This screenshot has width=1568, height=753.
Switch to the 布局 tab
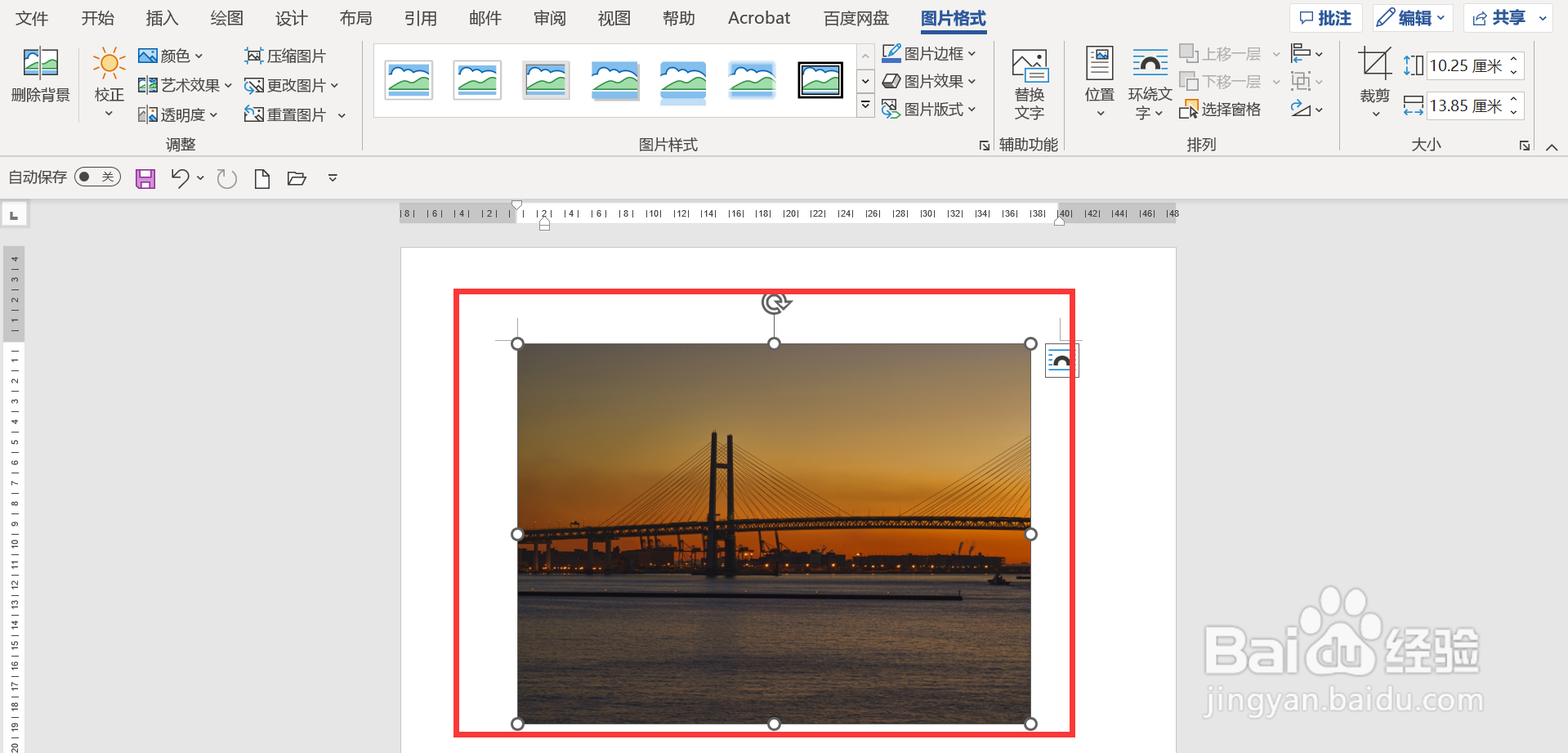click(355, 18)
